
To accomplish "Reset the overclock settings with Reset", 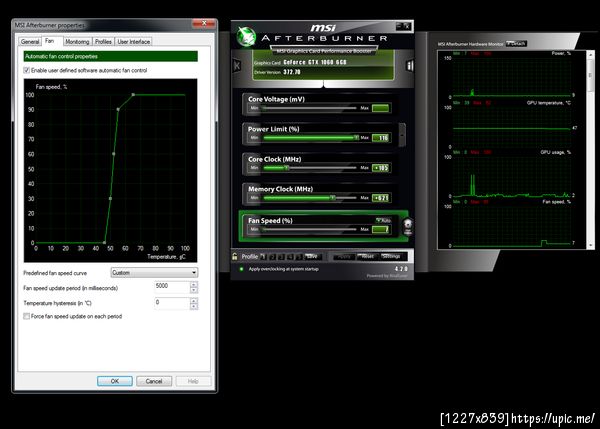I will (x=367, y=256).
